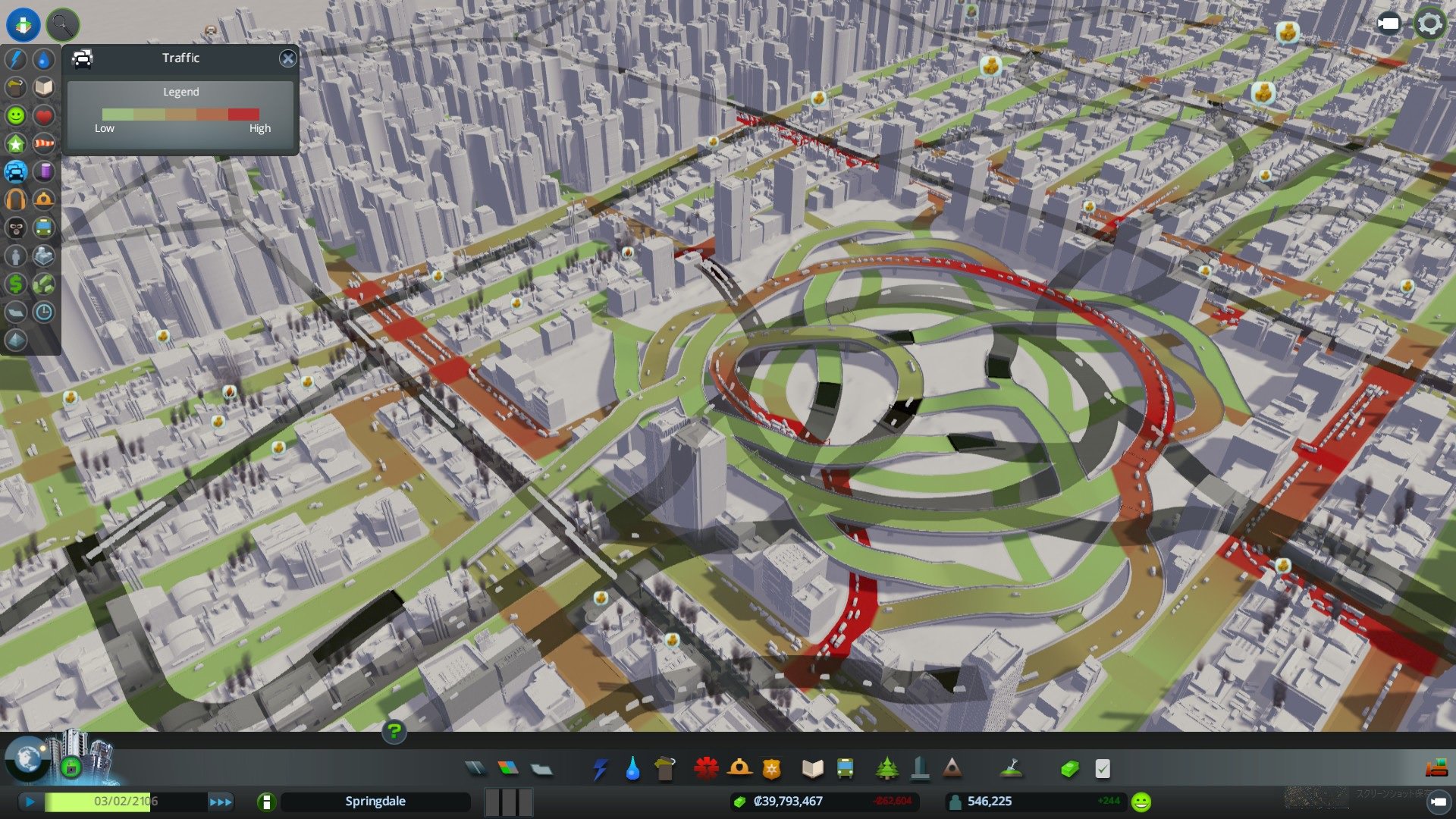The image size is (1456, 819).
Task: Collapse the info views panel button
Action: coord(24,24)
